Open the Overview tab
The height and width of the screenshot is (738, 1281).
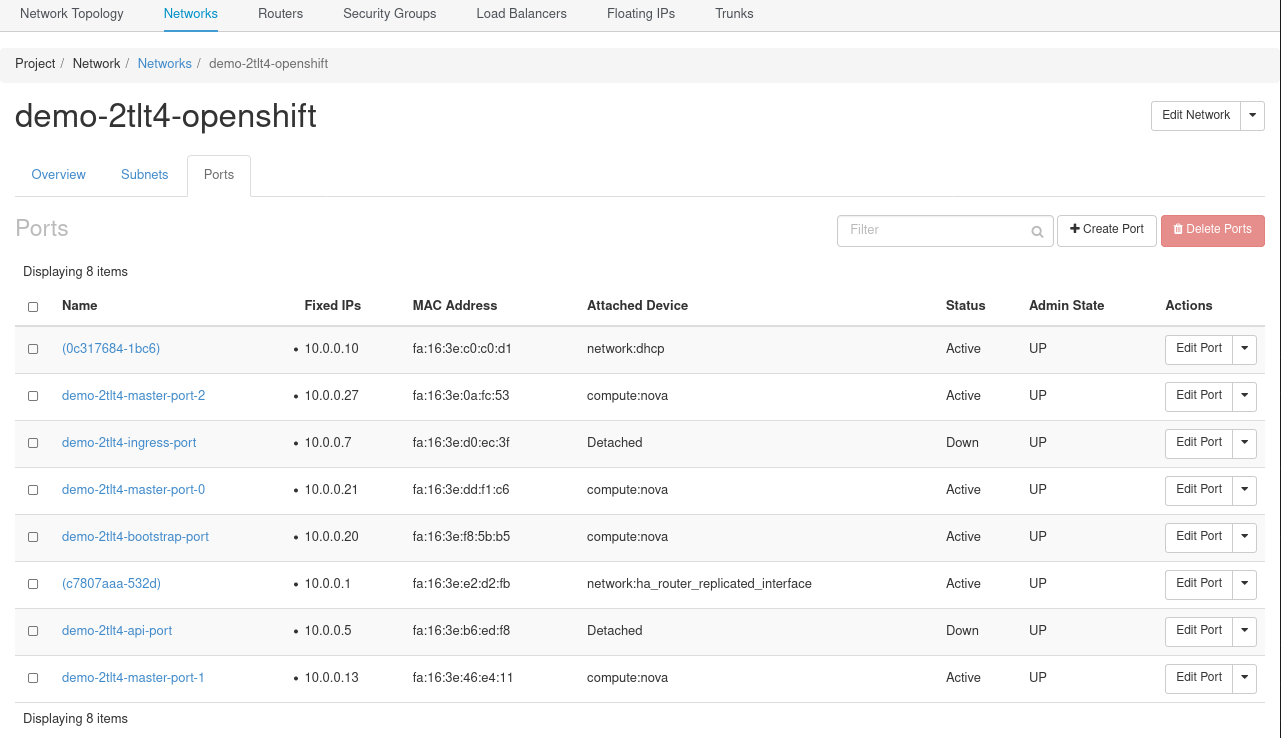click(59, 175)
